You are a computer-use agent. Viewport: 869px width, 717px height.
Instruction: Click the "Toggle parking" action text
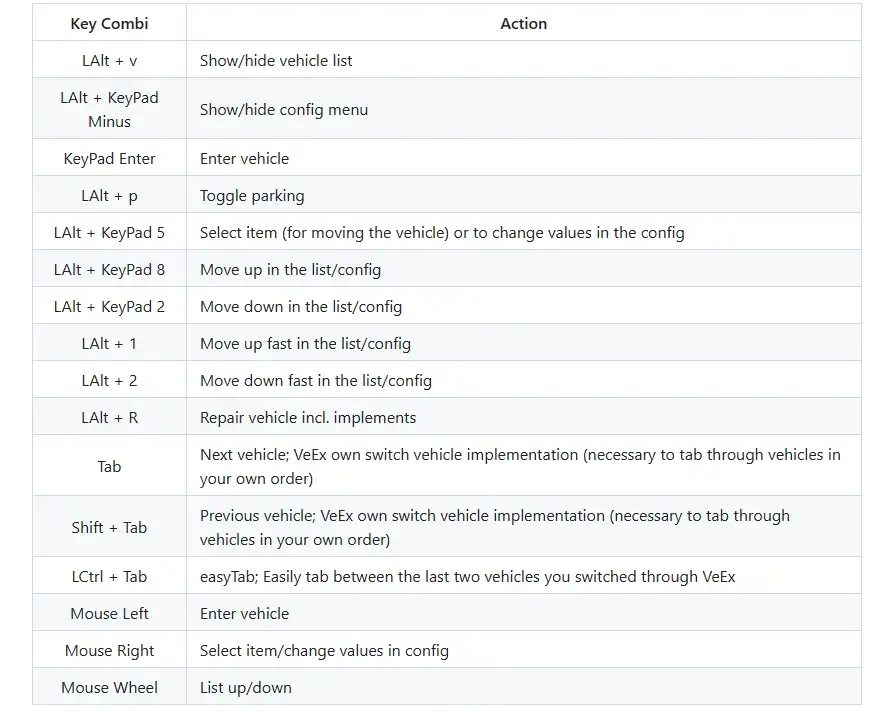(x=252, y=196)
